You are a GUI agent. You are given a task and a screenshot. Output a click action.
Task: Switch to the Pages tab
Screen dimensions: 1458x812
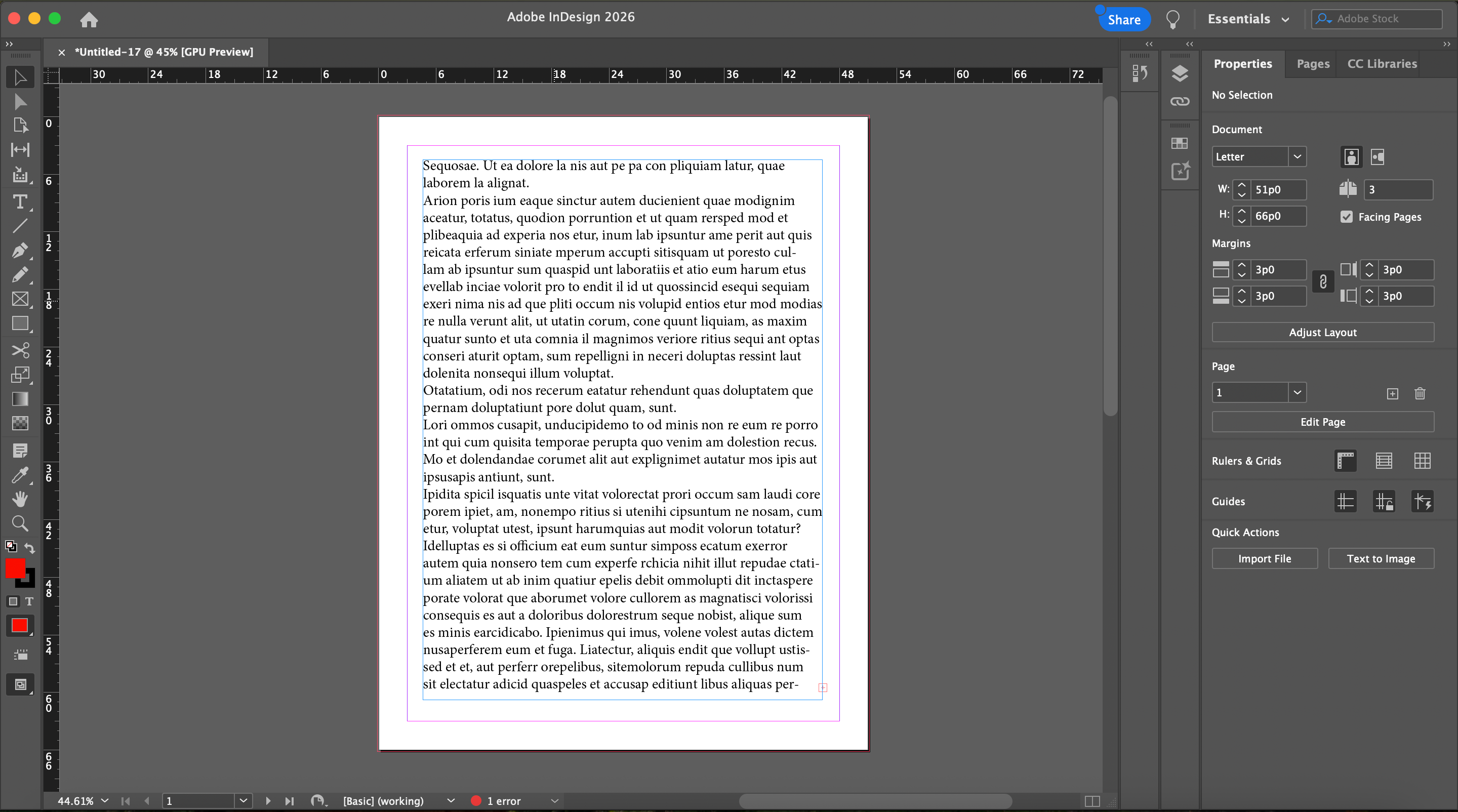tap(1313, 64)
